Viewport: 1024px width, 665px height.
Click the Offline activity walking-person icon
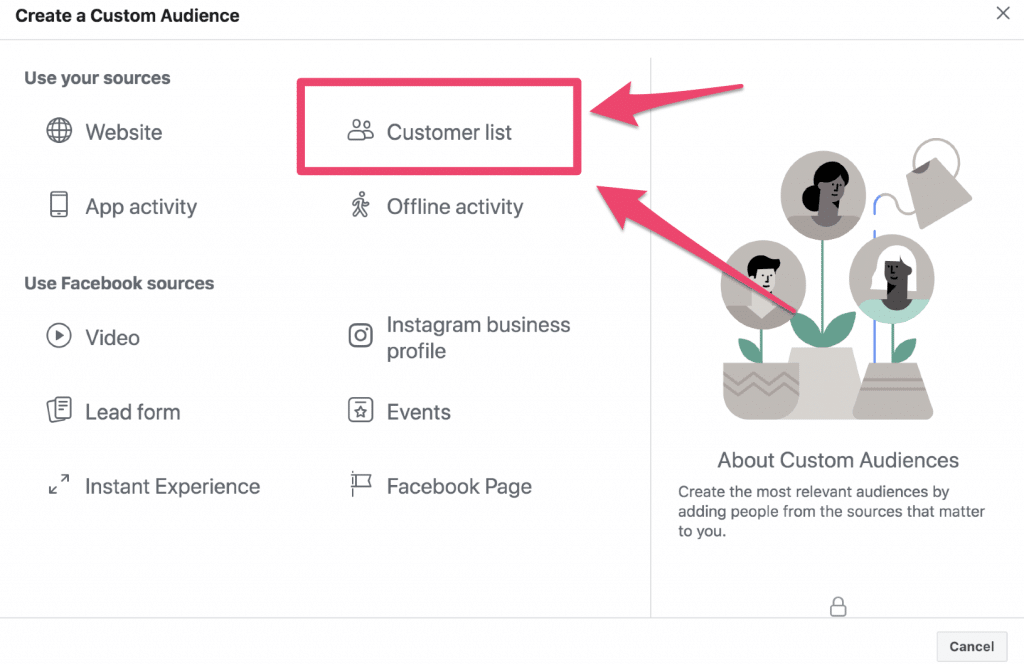pos(360,204)
